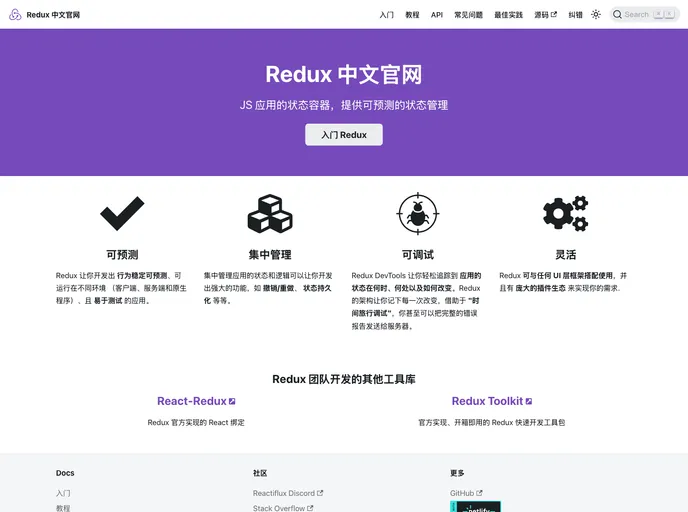688x512 pixels.
Task: Click the checkmark icon above 可预测
Action: click(122, 214)
